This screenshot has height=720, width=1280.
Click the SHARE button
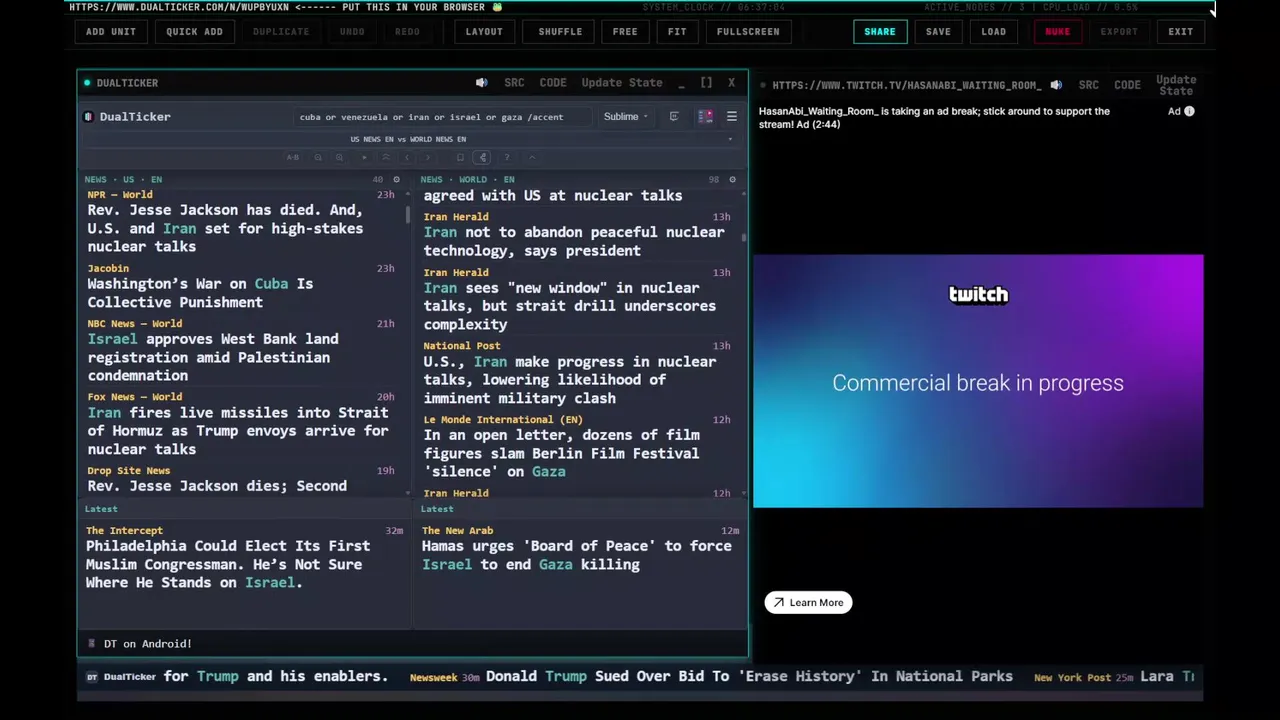click(880, 31)
